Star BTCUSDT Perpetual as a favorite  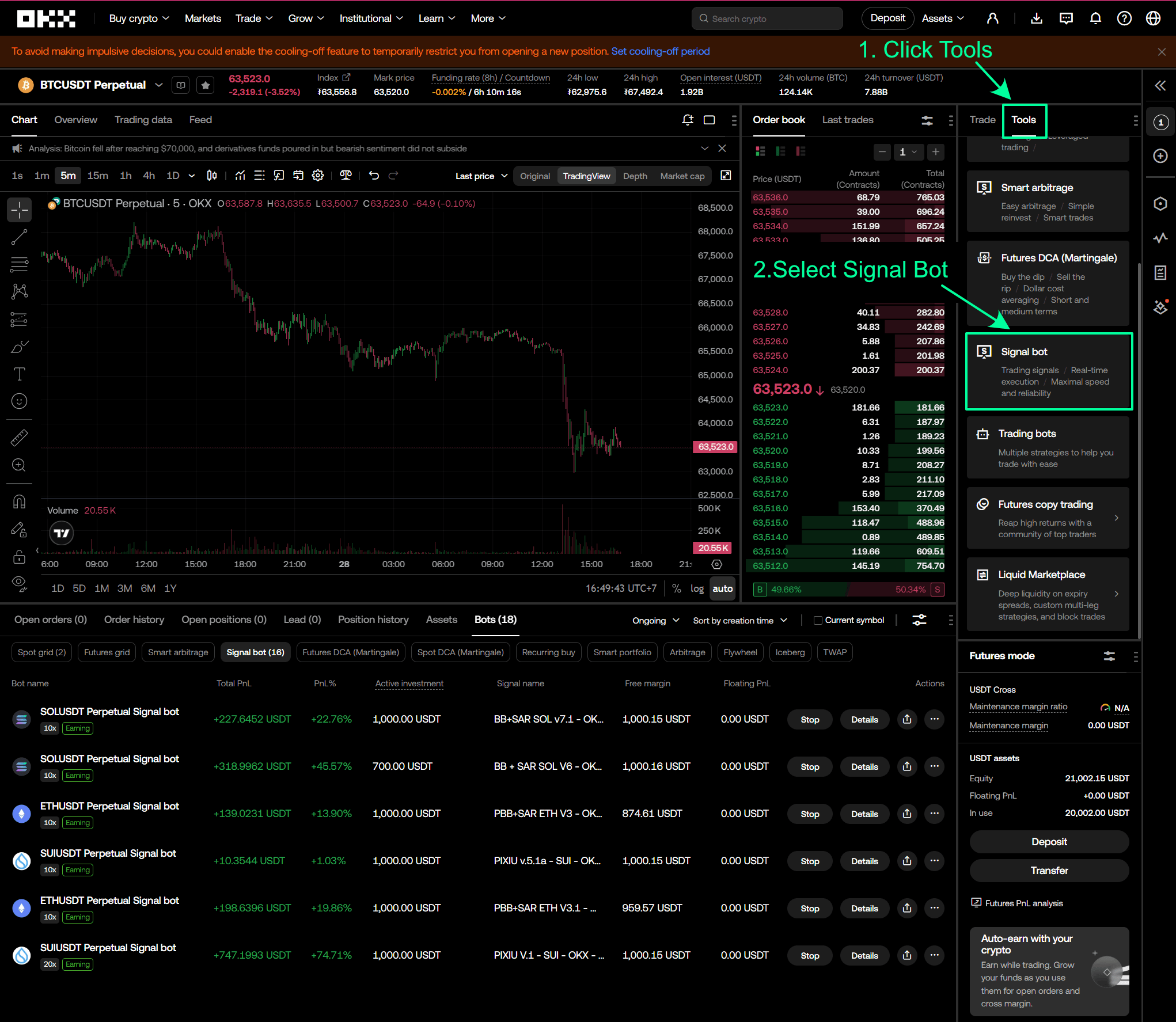click(206, 85)
